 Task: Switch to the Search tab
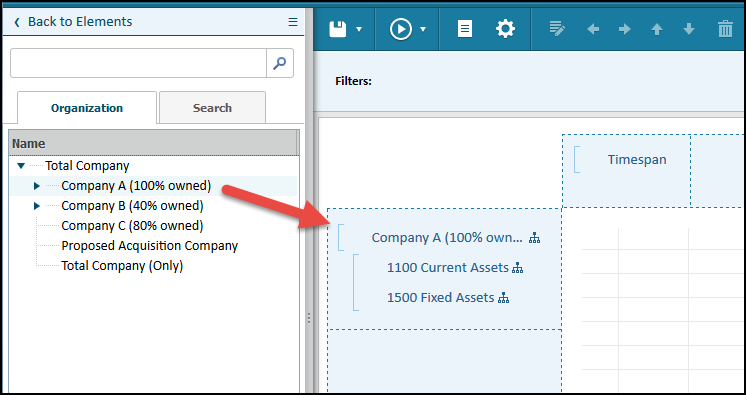212,108
